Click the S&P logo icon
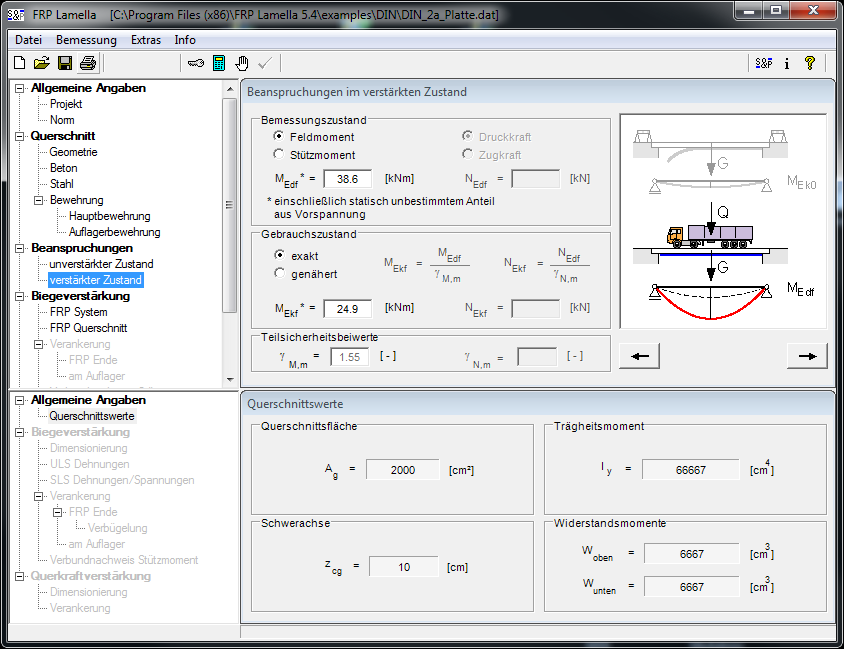 764,63
